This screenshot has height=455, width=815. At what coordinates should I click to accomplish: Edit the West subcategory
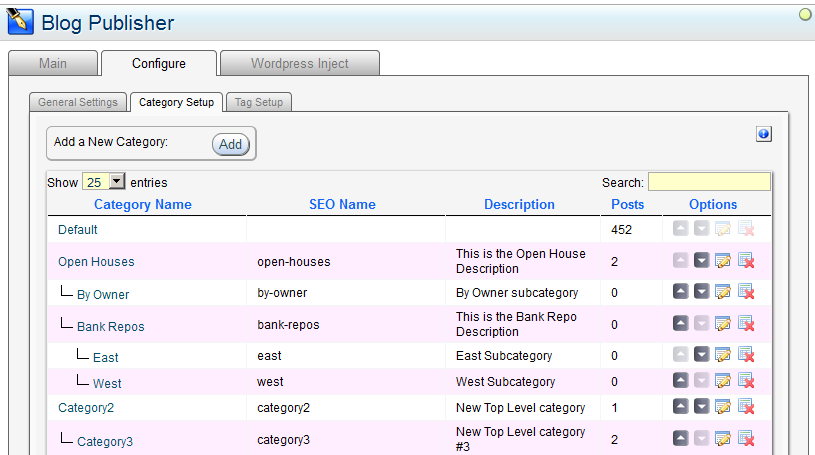(723, 380)
